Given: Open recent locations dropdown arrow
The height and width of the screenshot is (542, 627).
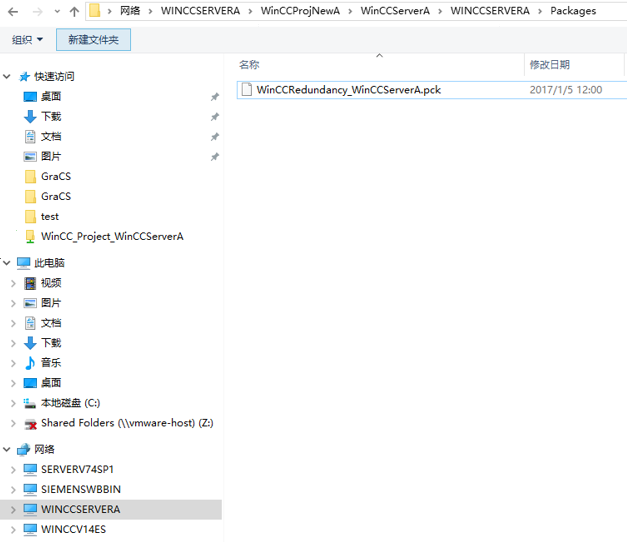Looking at the screenshot, I should (57, 12).
